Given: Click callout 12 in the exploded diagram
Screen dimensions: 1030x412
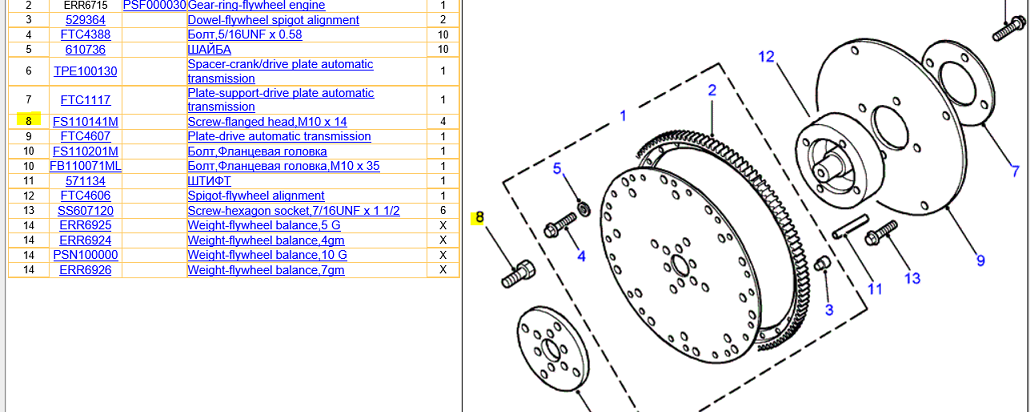Looking at the screenshot, I should coord(766,58).
